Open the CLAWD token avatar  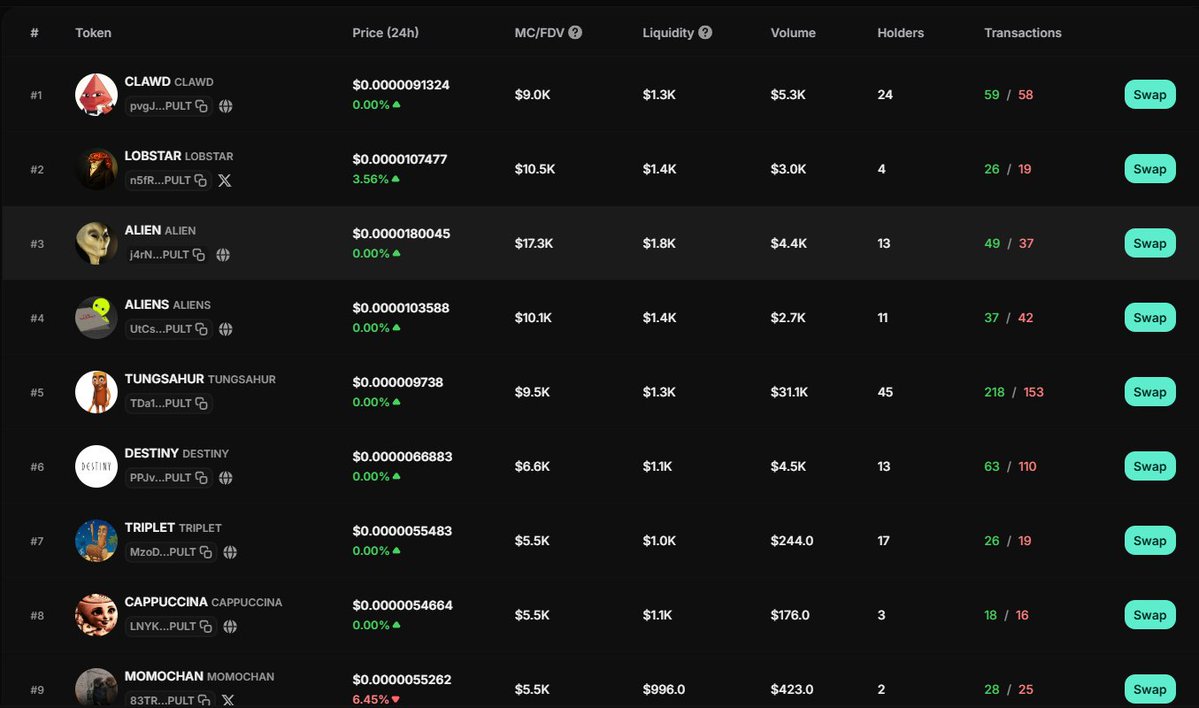click(x=96, y=95)
